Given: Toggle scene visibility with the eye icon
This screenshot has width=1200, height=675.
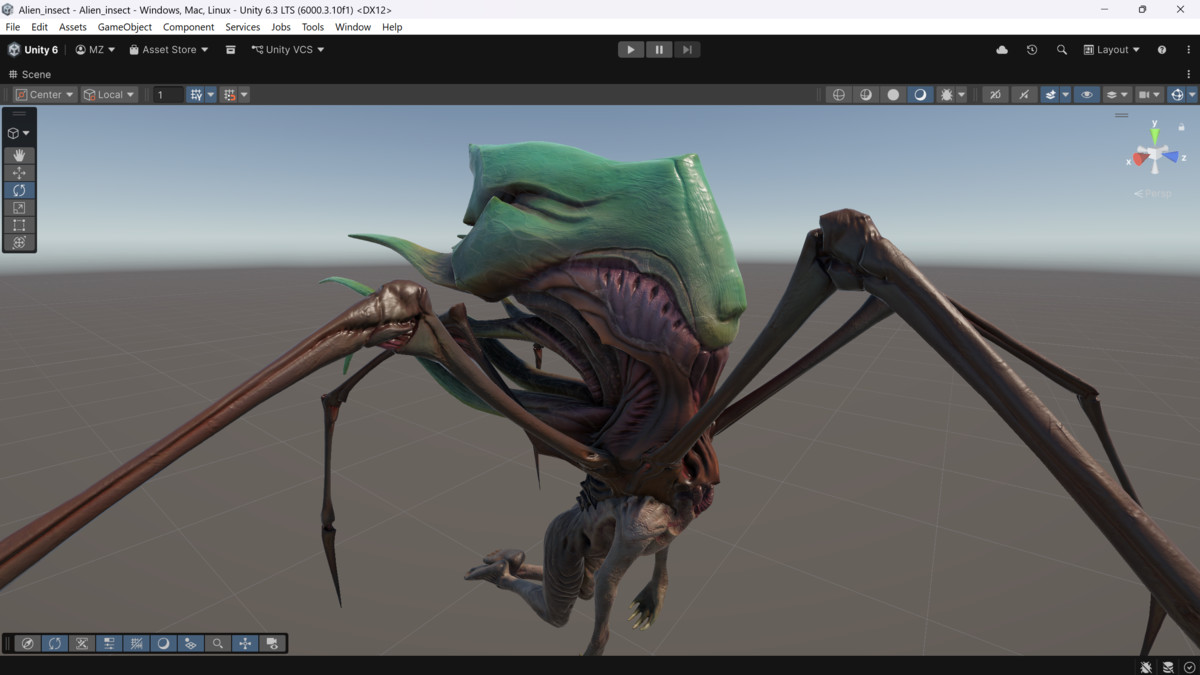Looking at the screenshot, I should coord(1085,94).
